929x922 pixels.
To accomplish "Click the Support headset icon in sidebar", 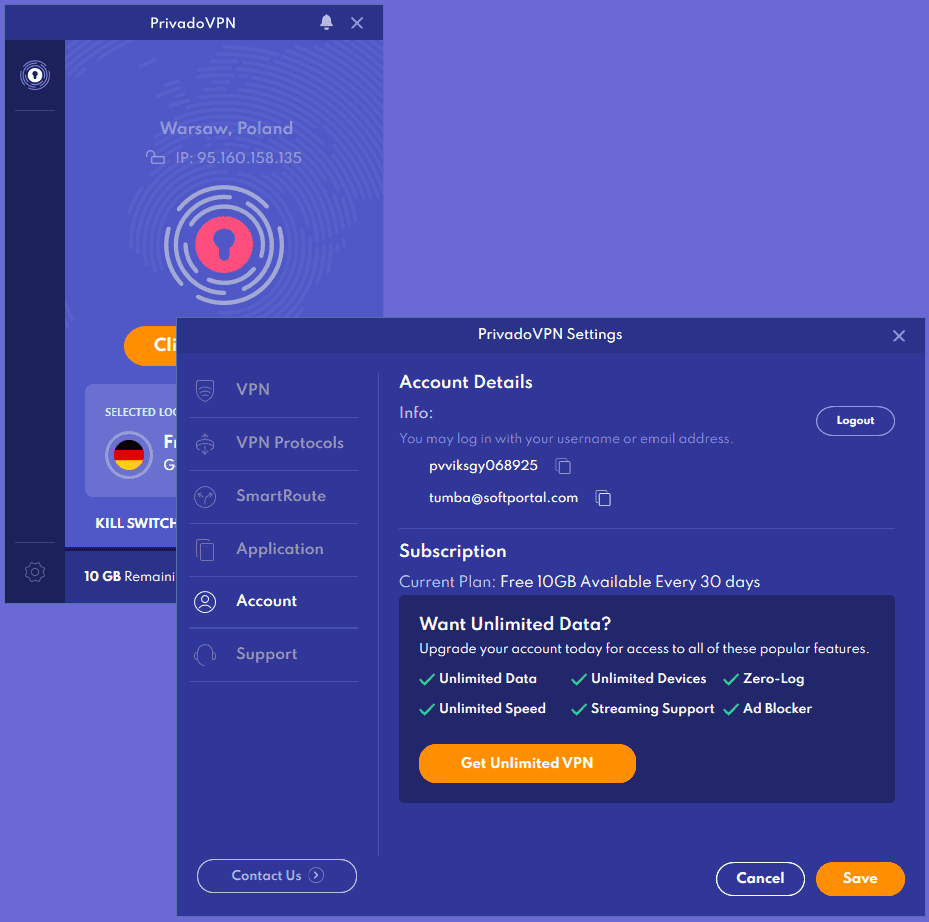I will [x=205, y=655].
